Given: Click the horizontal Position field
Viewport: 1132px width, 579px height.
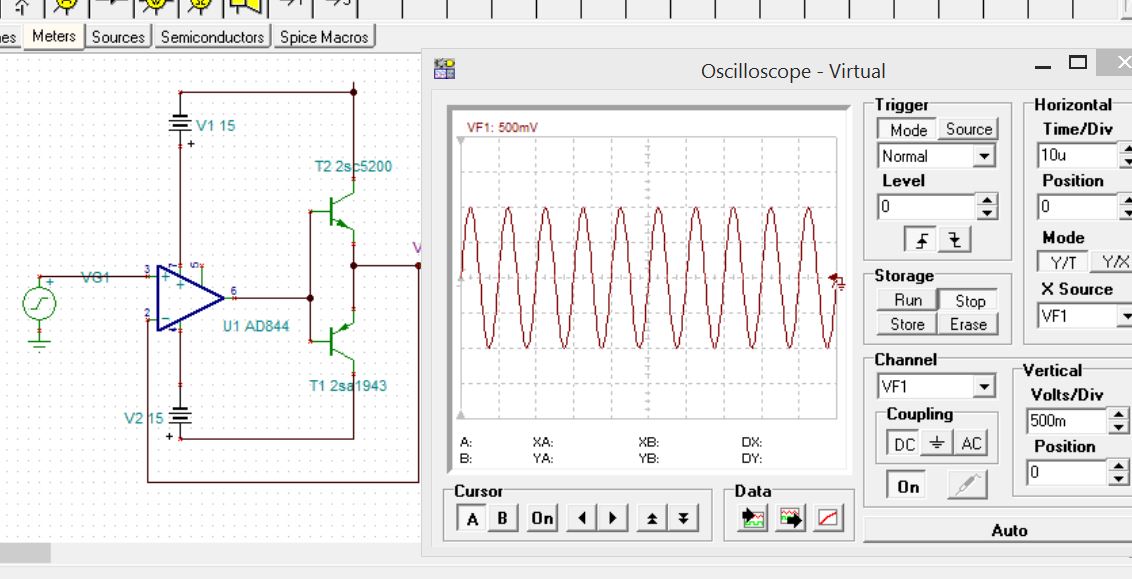Looking at the screenshot, I should (1078, 207).
